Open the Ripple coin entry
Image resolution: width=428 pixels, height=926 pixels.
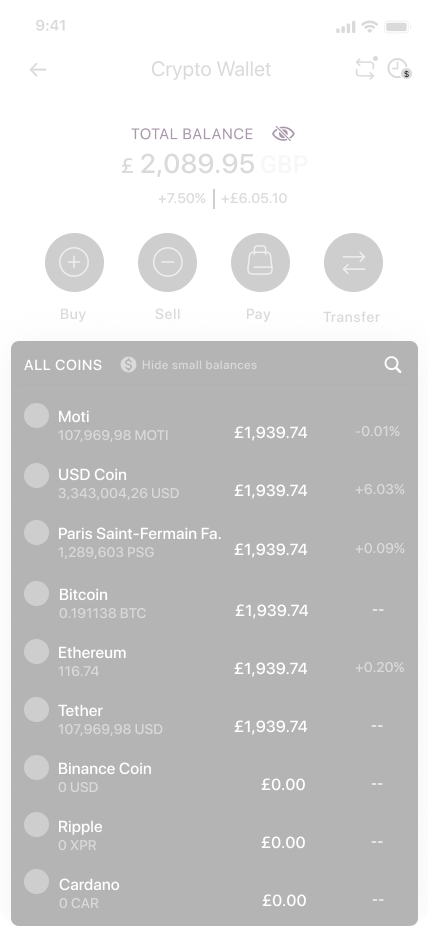click(214, 835)
